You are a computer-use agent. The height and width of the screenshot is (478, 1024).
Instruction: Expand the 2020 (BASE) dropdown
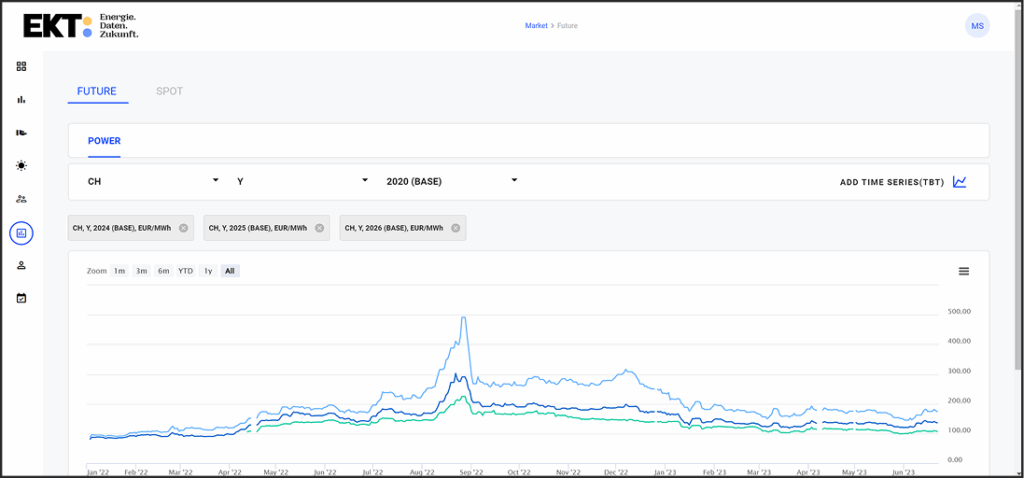click(452, 182)
